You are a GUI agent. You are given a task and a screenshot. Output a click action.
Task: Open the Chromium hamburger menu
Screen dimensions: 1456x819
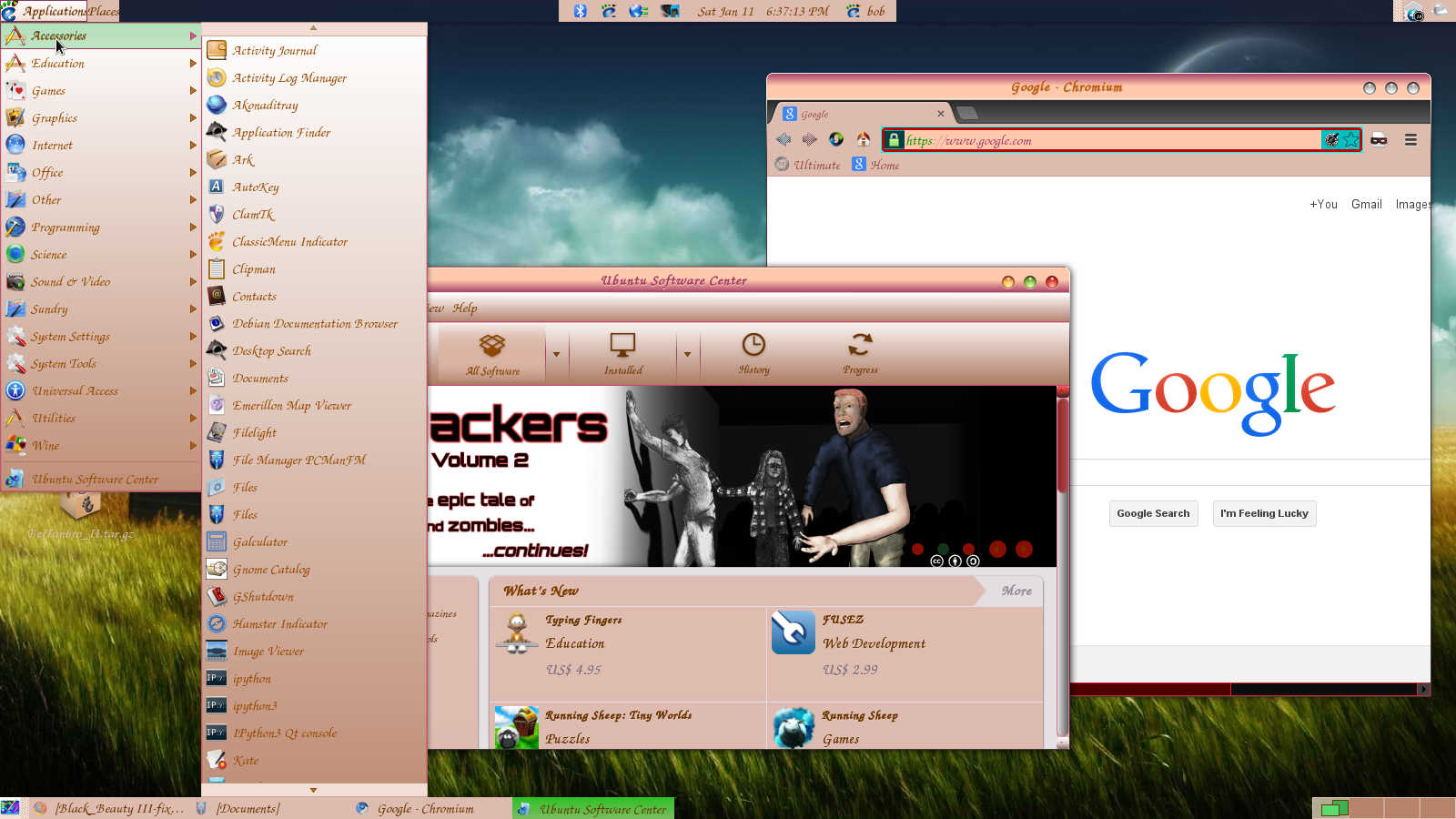(x=1410, y=139)
